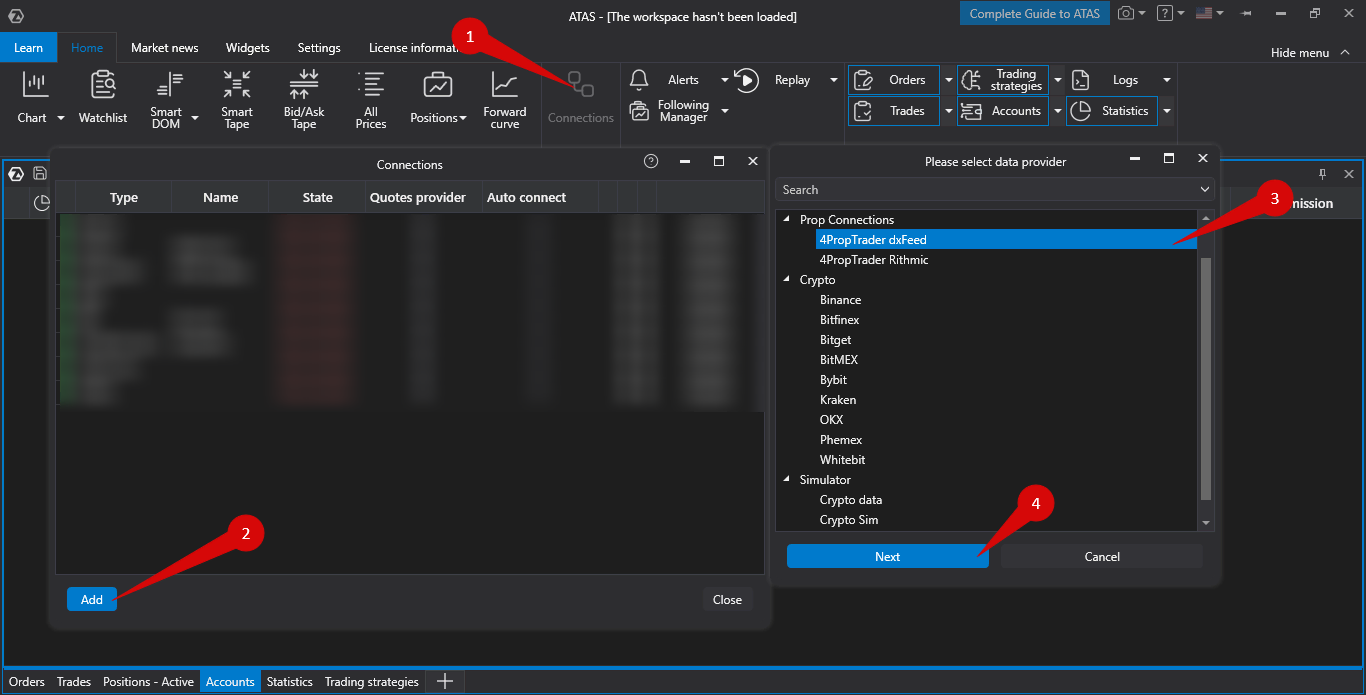Switch to the Statistics bottom tab

289,681
